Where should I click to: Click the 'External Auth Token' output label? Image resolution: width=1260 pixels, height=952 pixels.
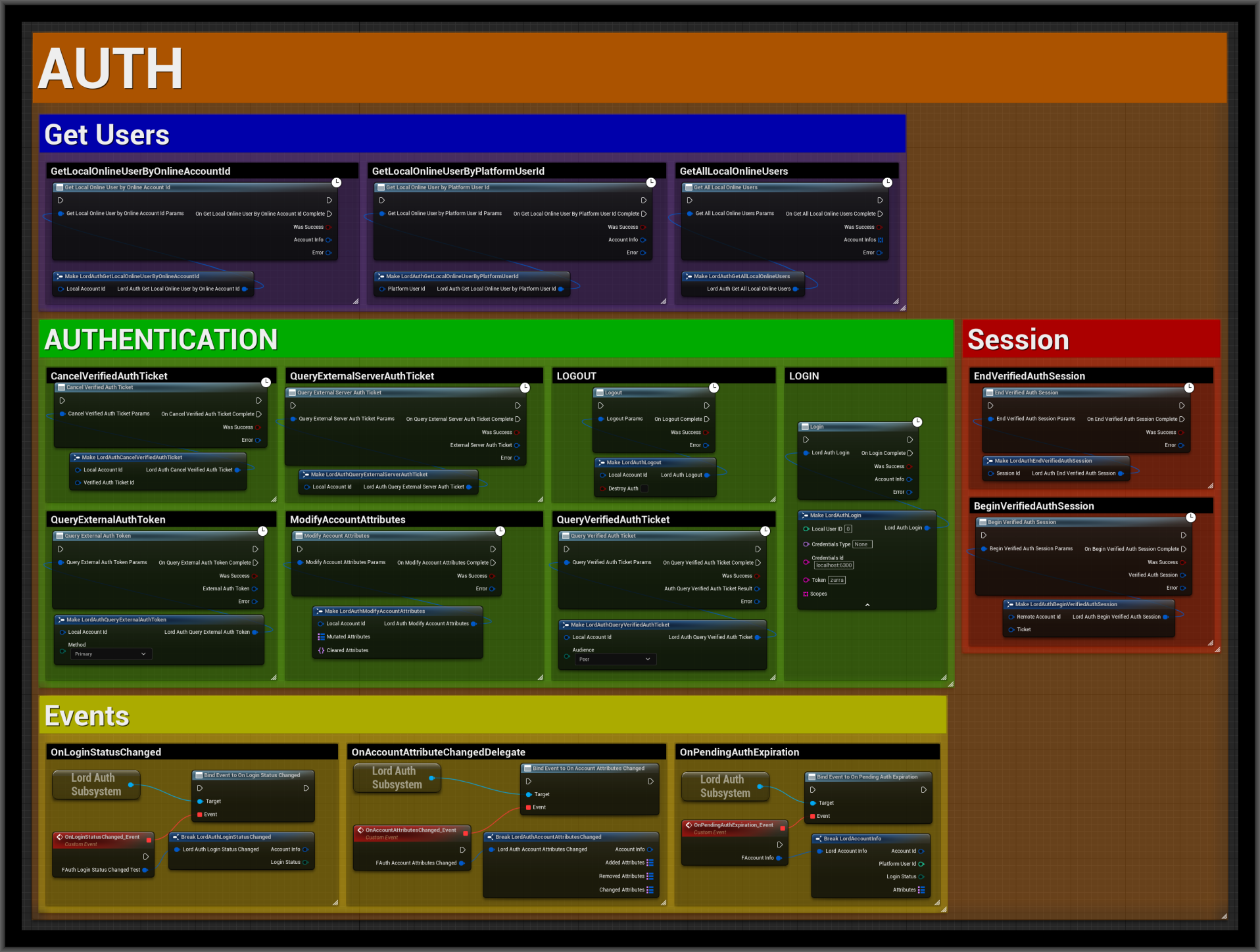click(x=226, y=588)
